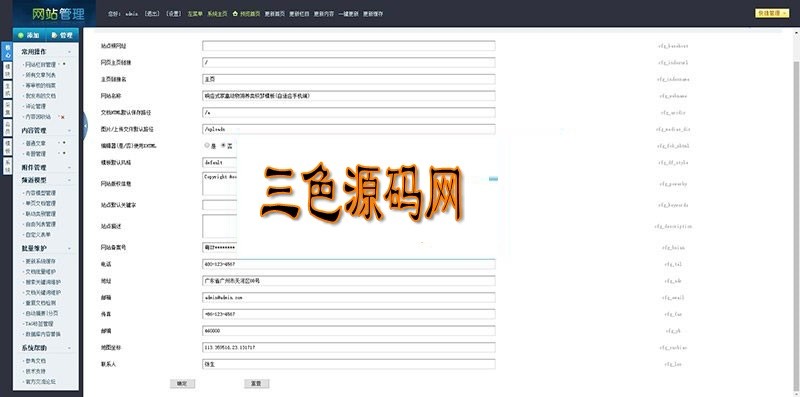The width and height of the screenshot is (800, 397).
Task: Select the 否 radio for XHTML editor
Action: (x=223, y=145)
